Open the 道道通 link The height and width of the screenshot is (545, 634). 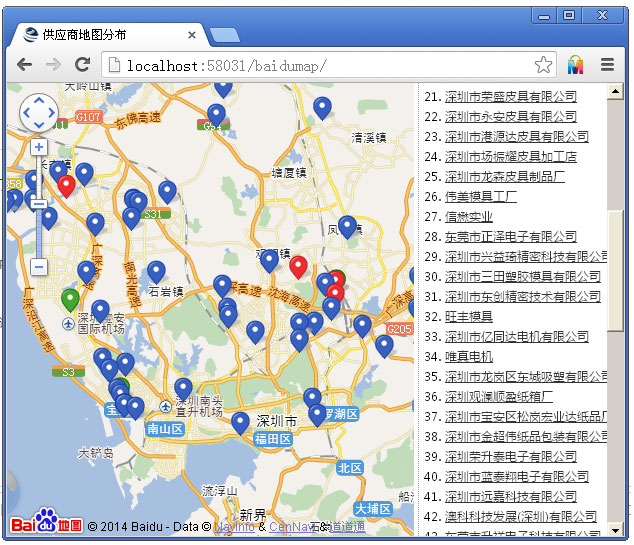click(347, 526)
